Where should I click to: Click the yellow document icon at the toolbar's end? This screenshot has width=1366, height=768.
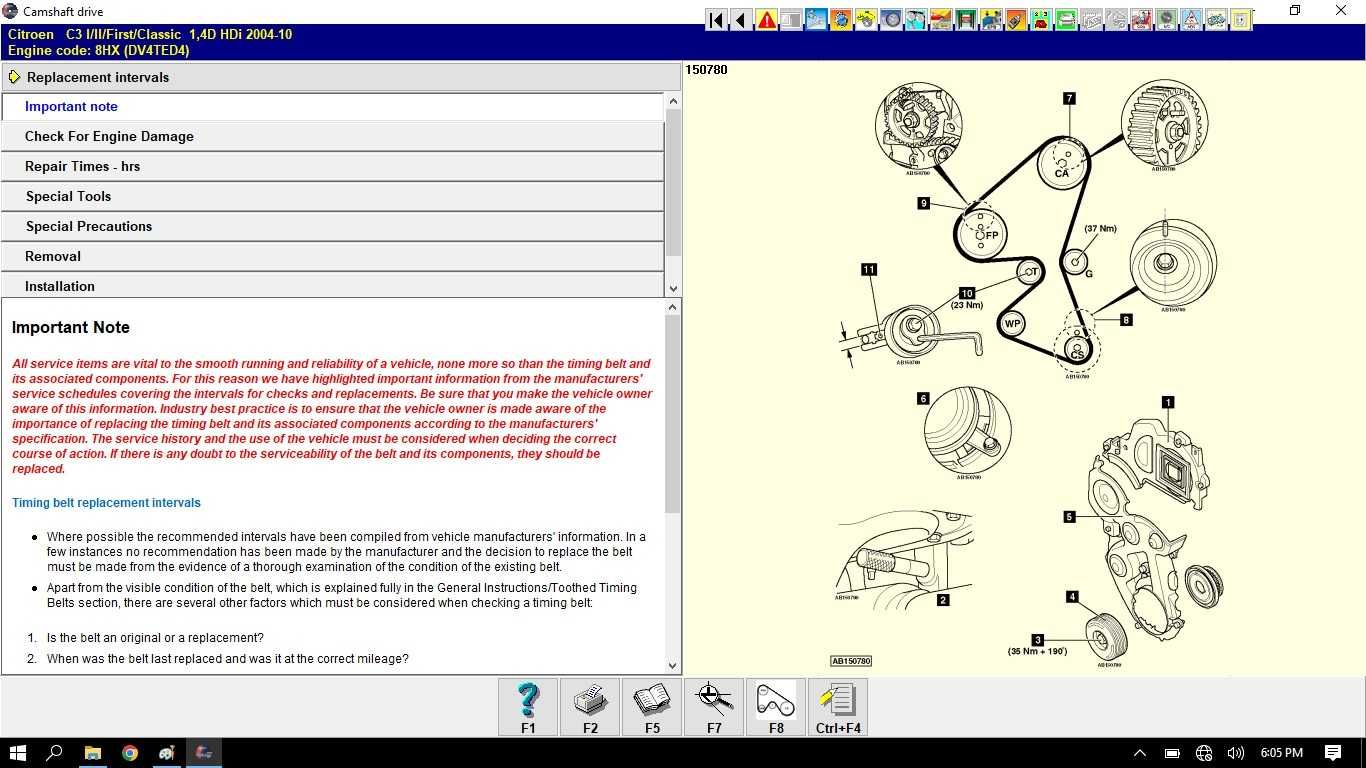pos(1241,20)
